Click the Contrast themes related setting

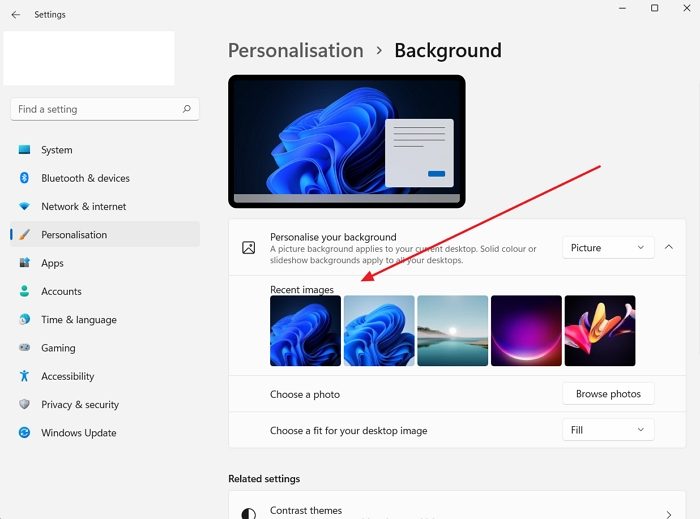click(x=457, y=506)
